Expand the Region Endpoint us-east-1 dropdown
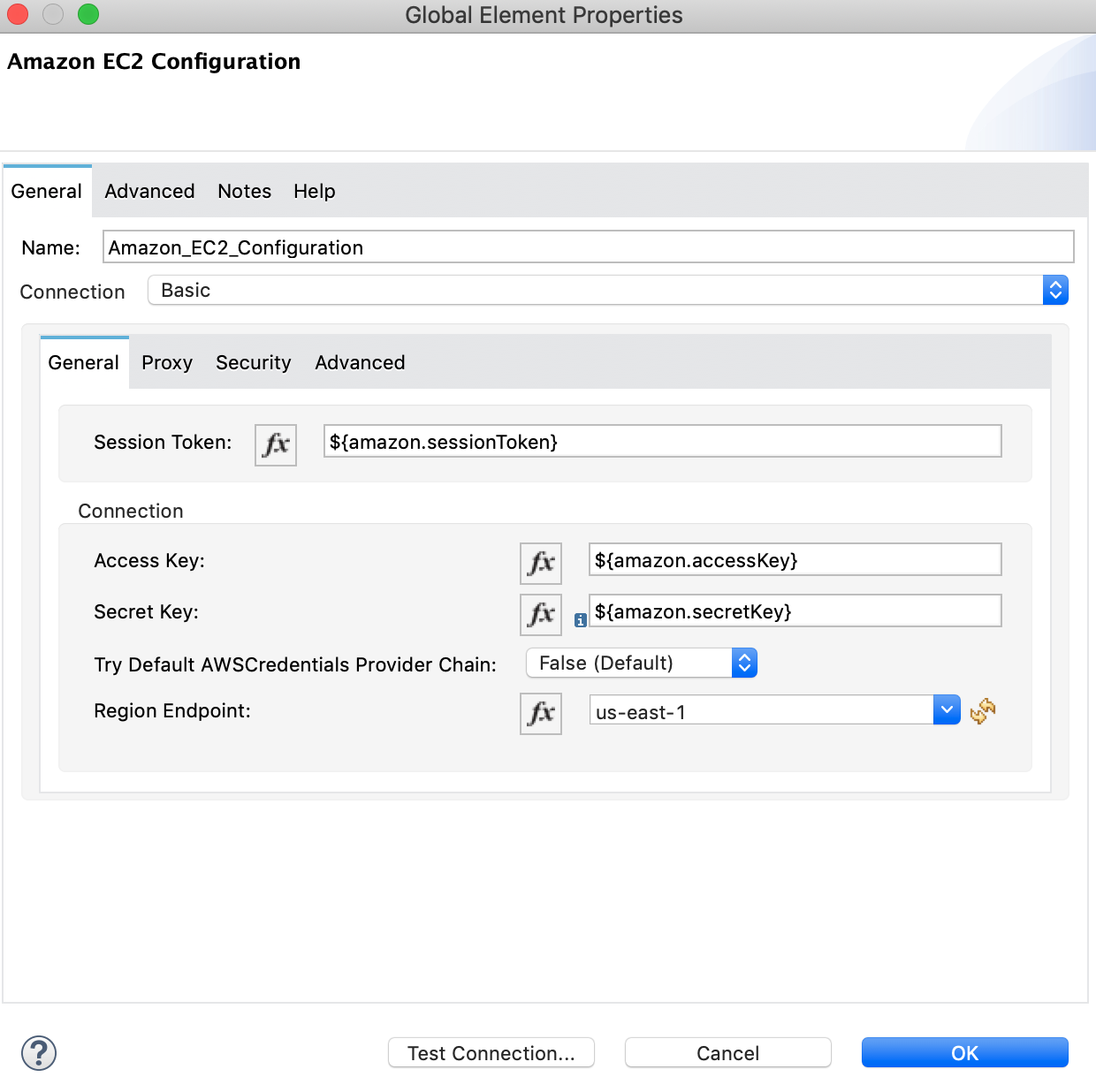 point(946,709)
